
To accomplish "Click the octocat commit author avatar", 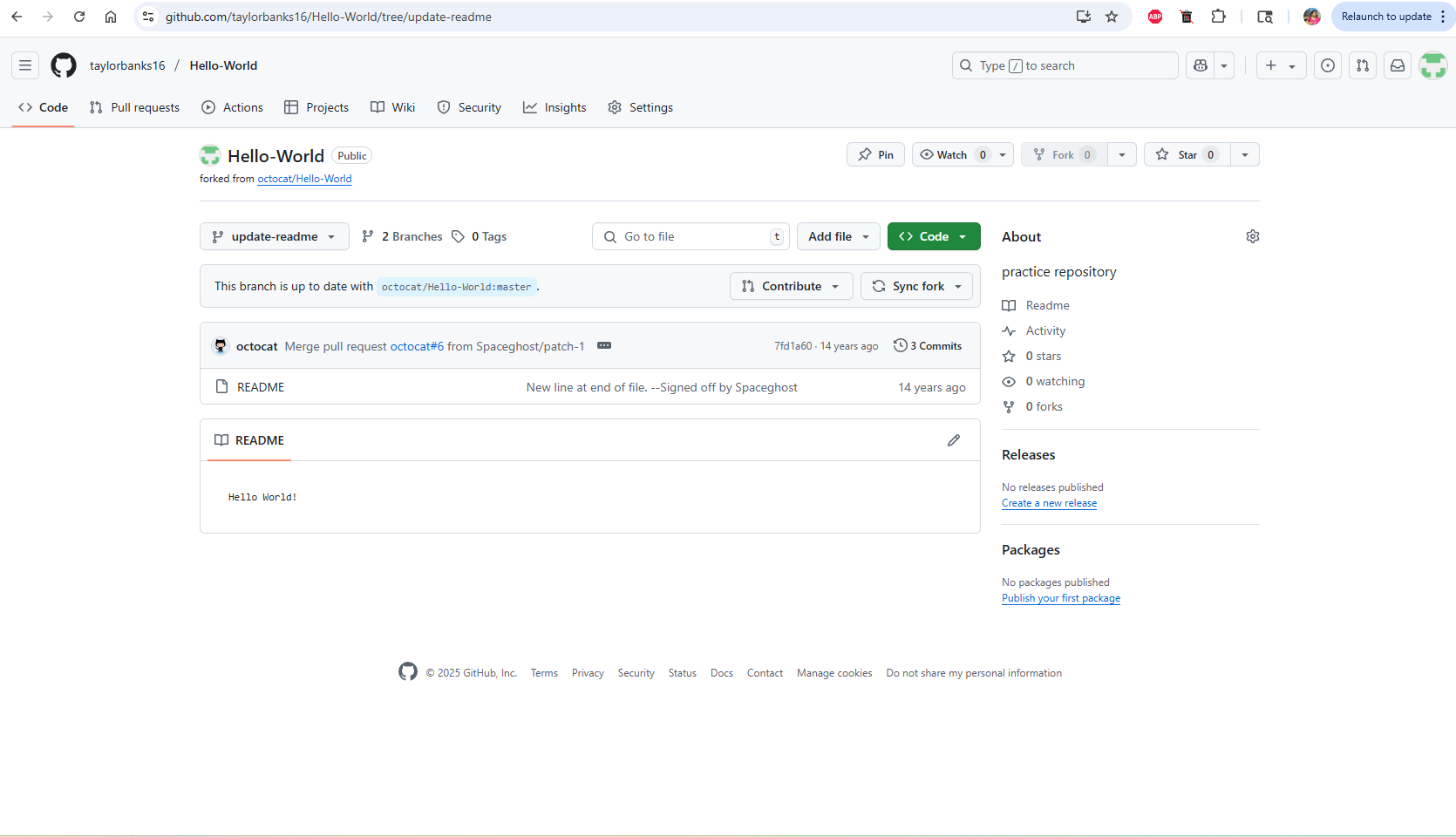I will coord(221,346).
